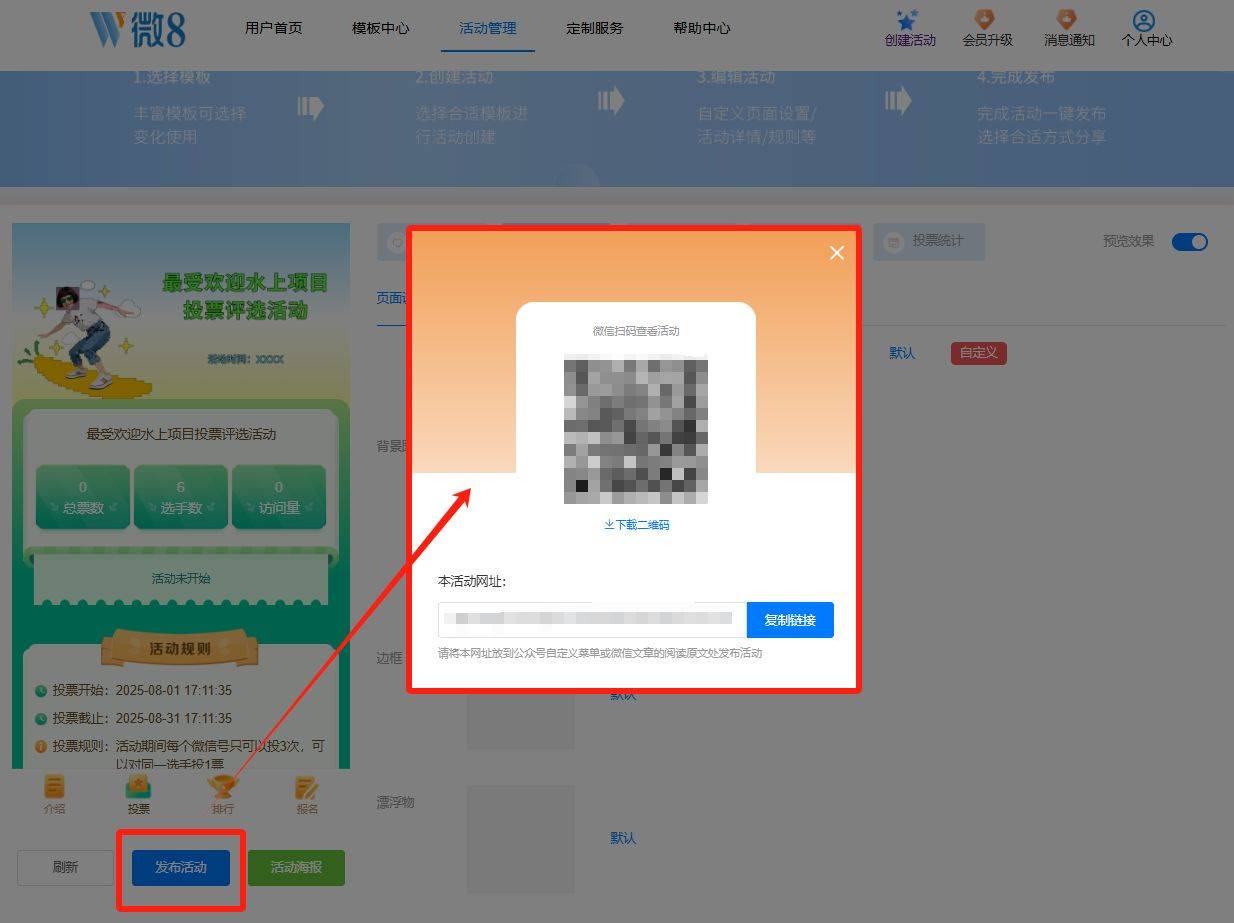Click the 选手数 counter card
The width and height of the screenshot is (1234, 923).
click(x=181, y=497)
